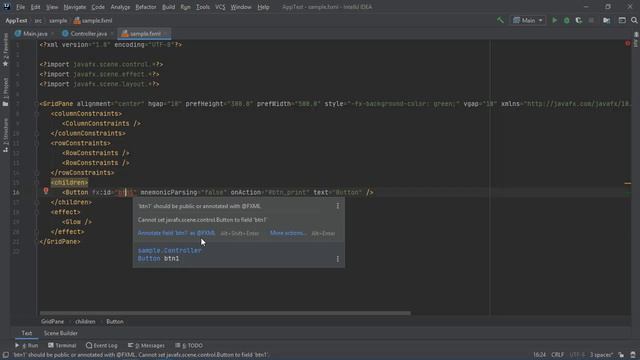Viewport: 640px width, 360px height.
Task: Click the red error bulb on line 16
Action: point(46,191)
